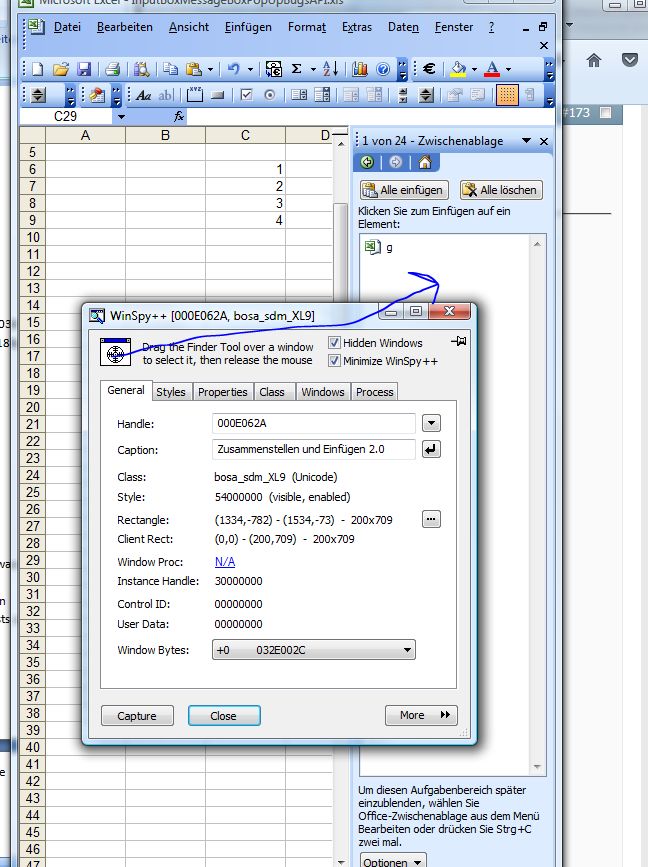Open the Extras menu

pos(357,27)
